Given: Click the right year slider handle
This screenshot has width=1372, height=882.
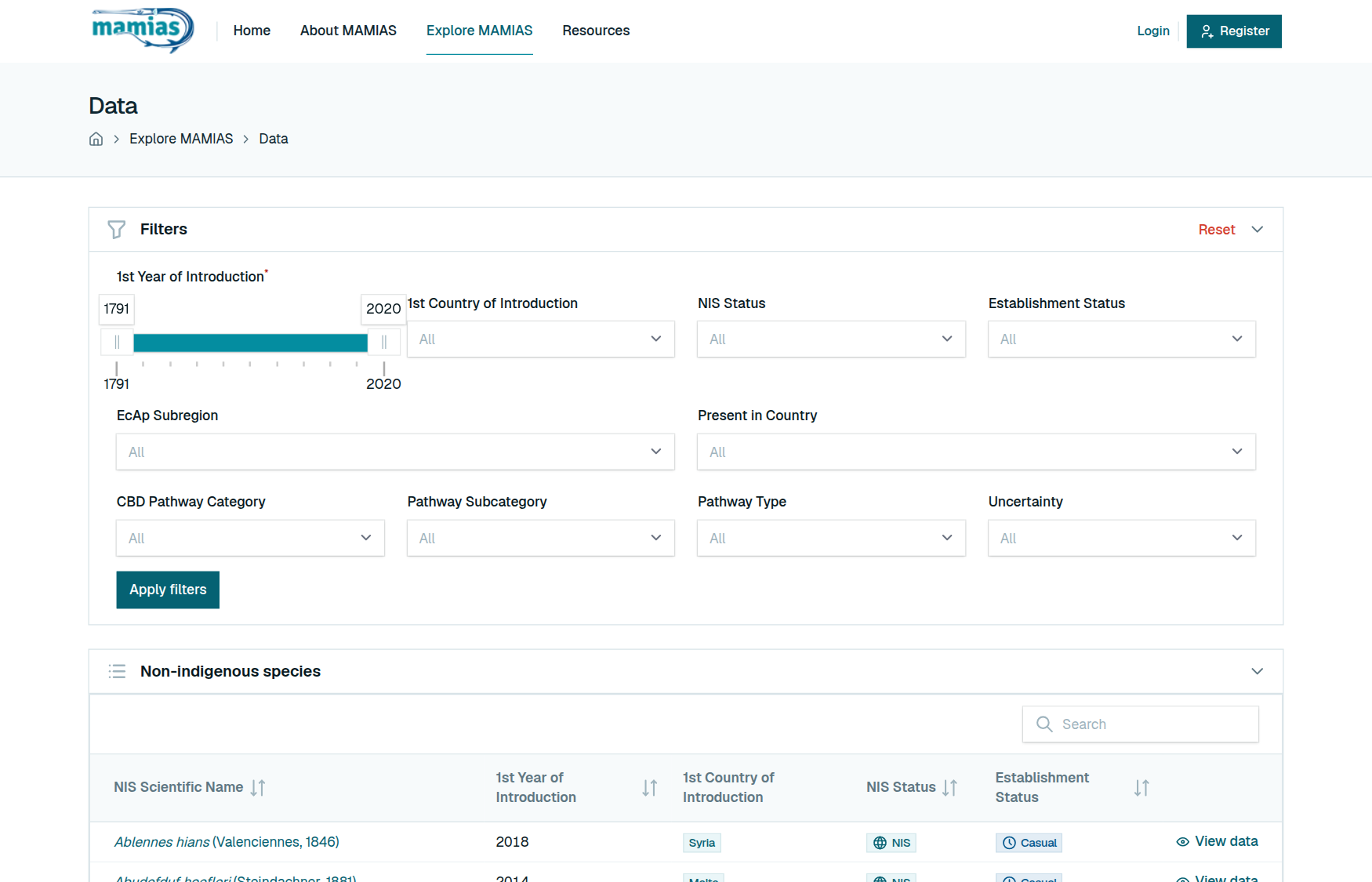Looking at the screenshot, I should pos(384,343).
